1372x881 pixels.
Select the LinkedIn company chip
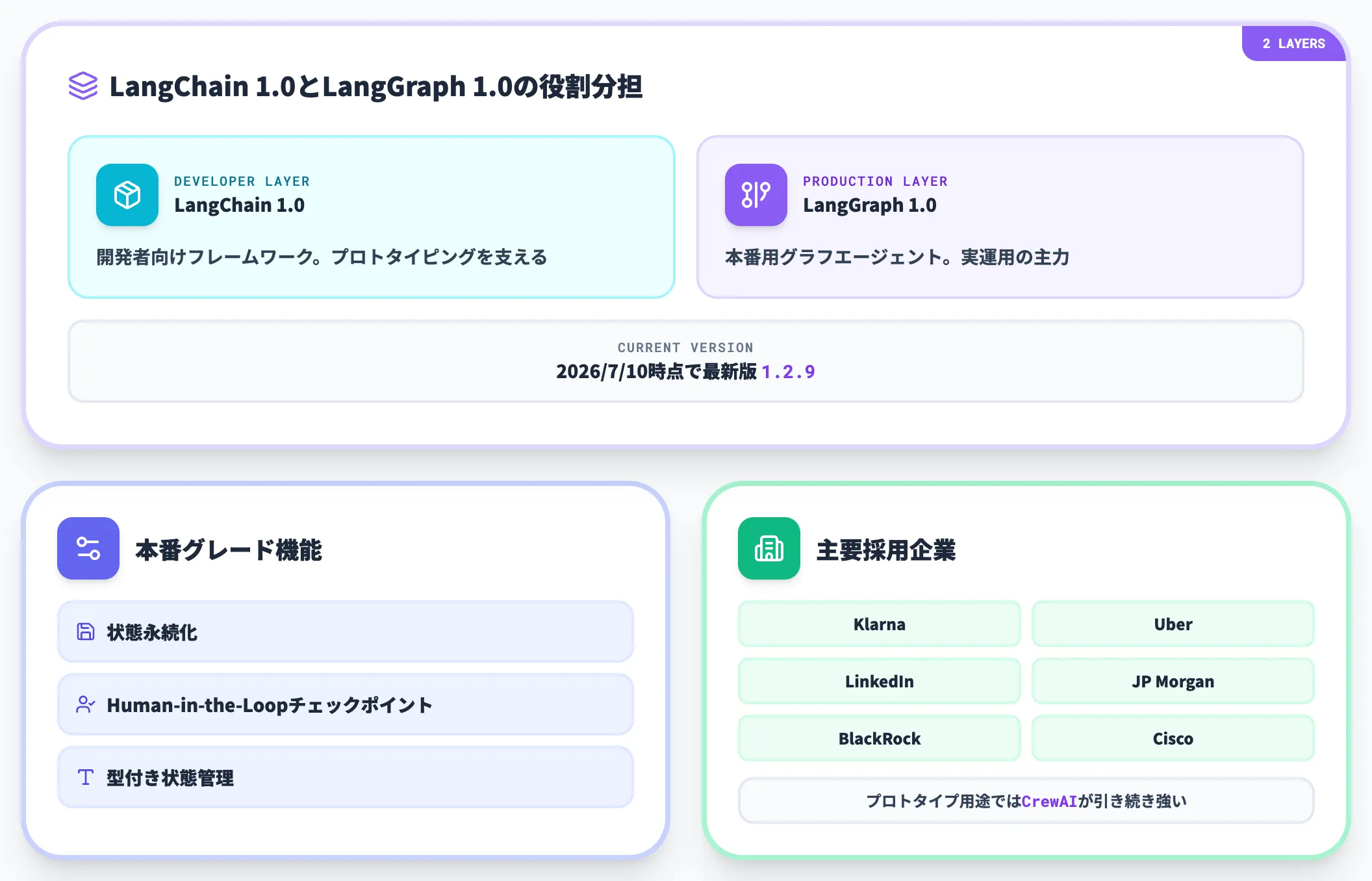point(880,681)
